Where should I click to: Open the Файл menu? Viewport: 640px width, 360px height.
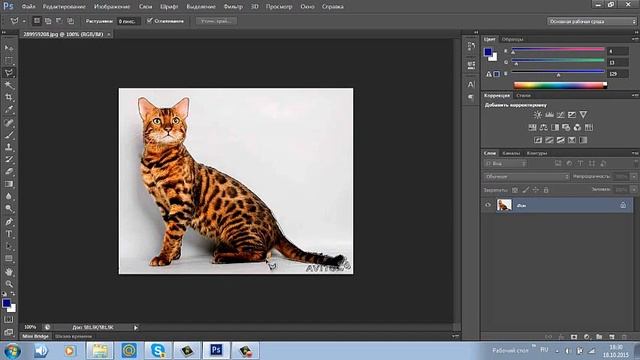(28, 7)
